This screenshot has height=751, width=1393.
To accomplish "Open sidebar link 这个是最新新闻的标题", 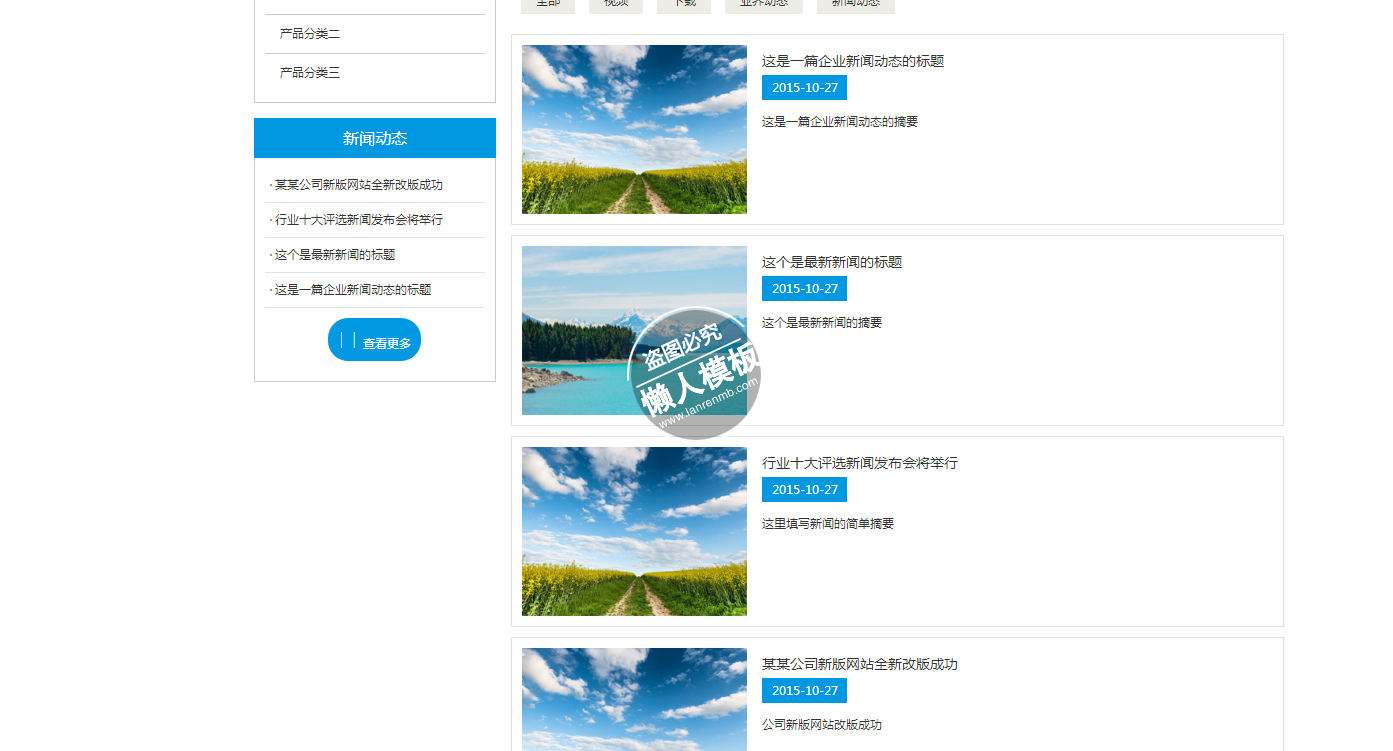I will point(335,255).
